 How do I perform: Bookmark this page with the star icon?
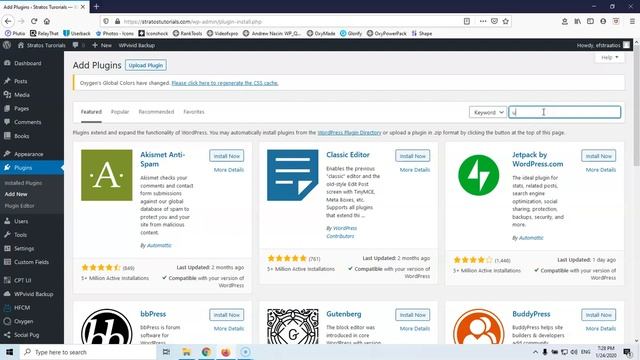[x=506, y=21]
